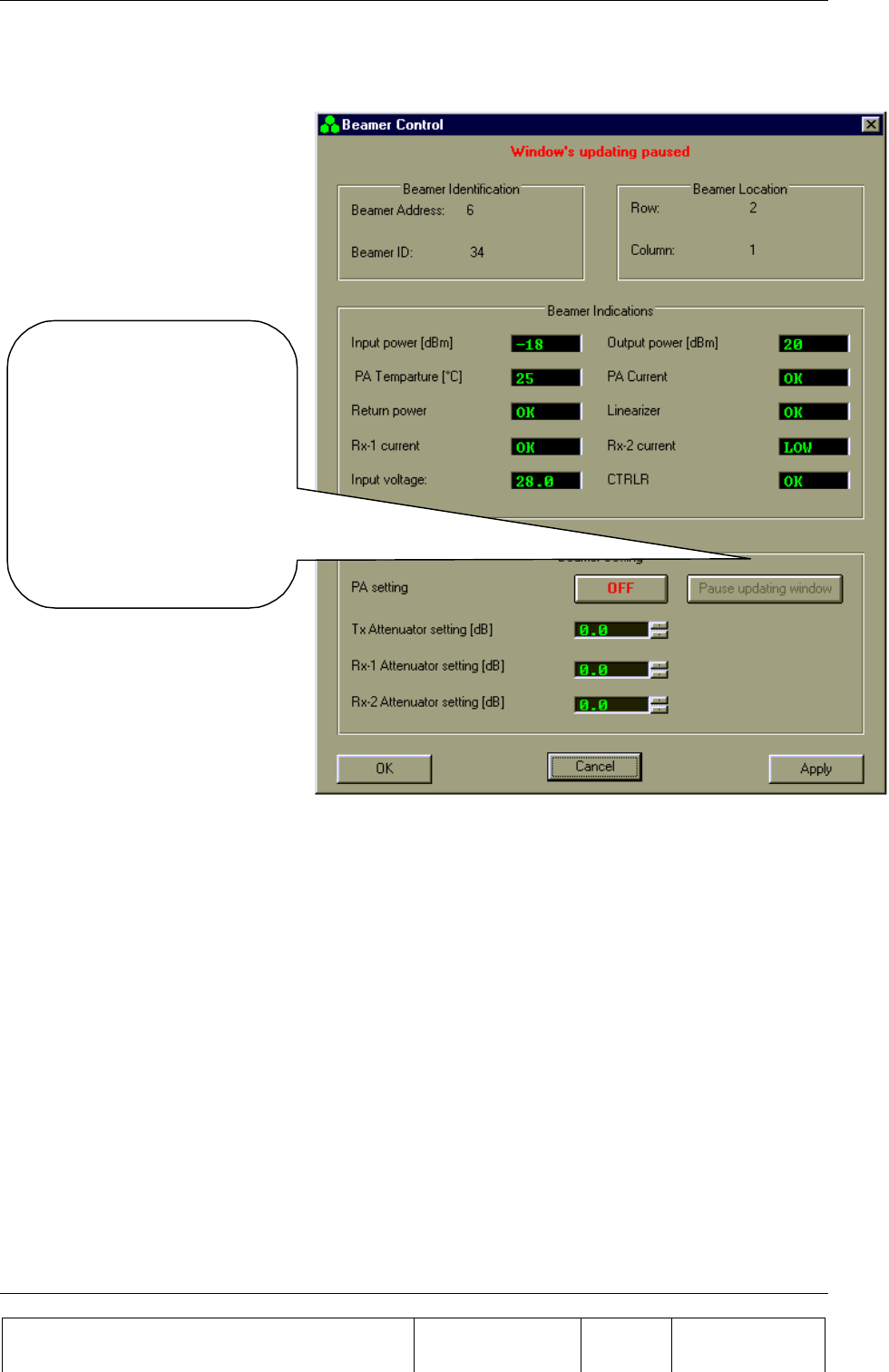
Task: Select the Rx-2 Attenuator setting value field
Action: 612,705
